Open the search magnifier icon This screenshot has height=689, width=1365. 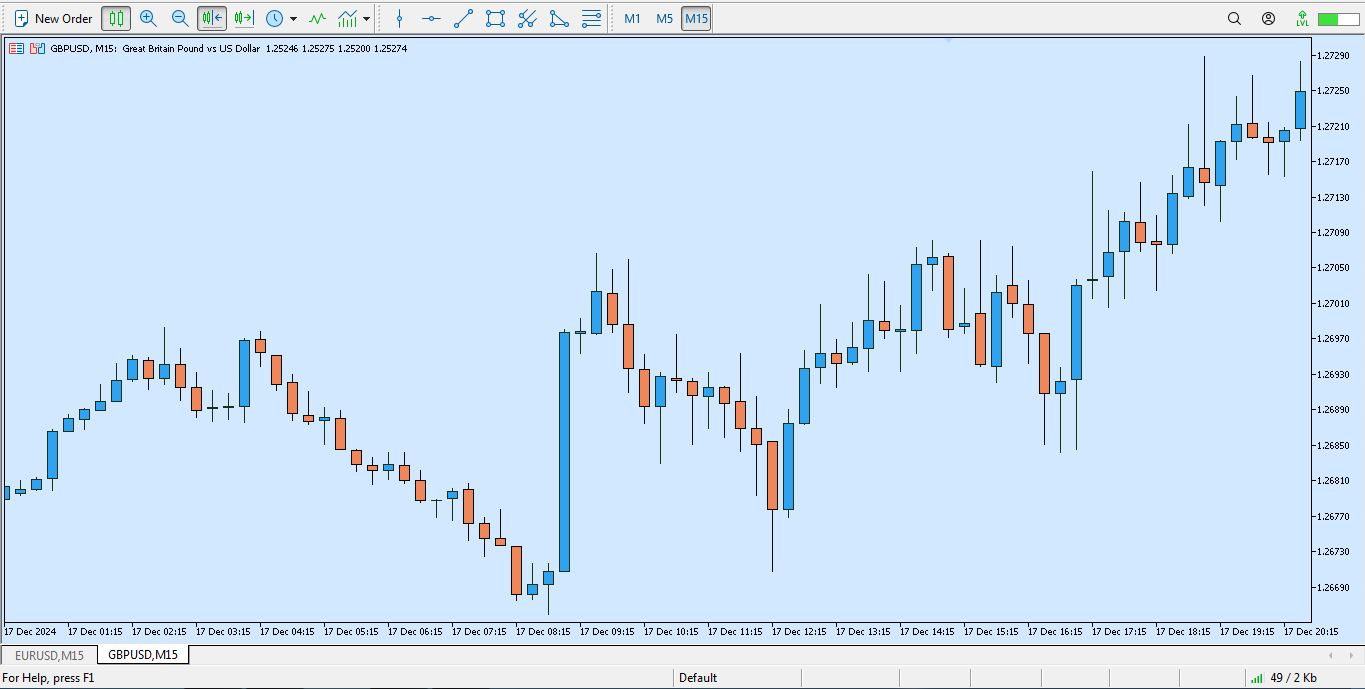pyautogui.click(x=1234, y=18)
